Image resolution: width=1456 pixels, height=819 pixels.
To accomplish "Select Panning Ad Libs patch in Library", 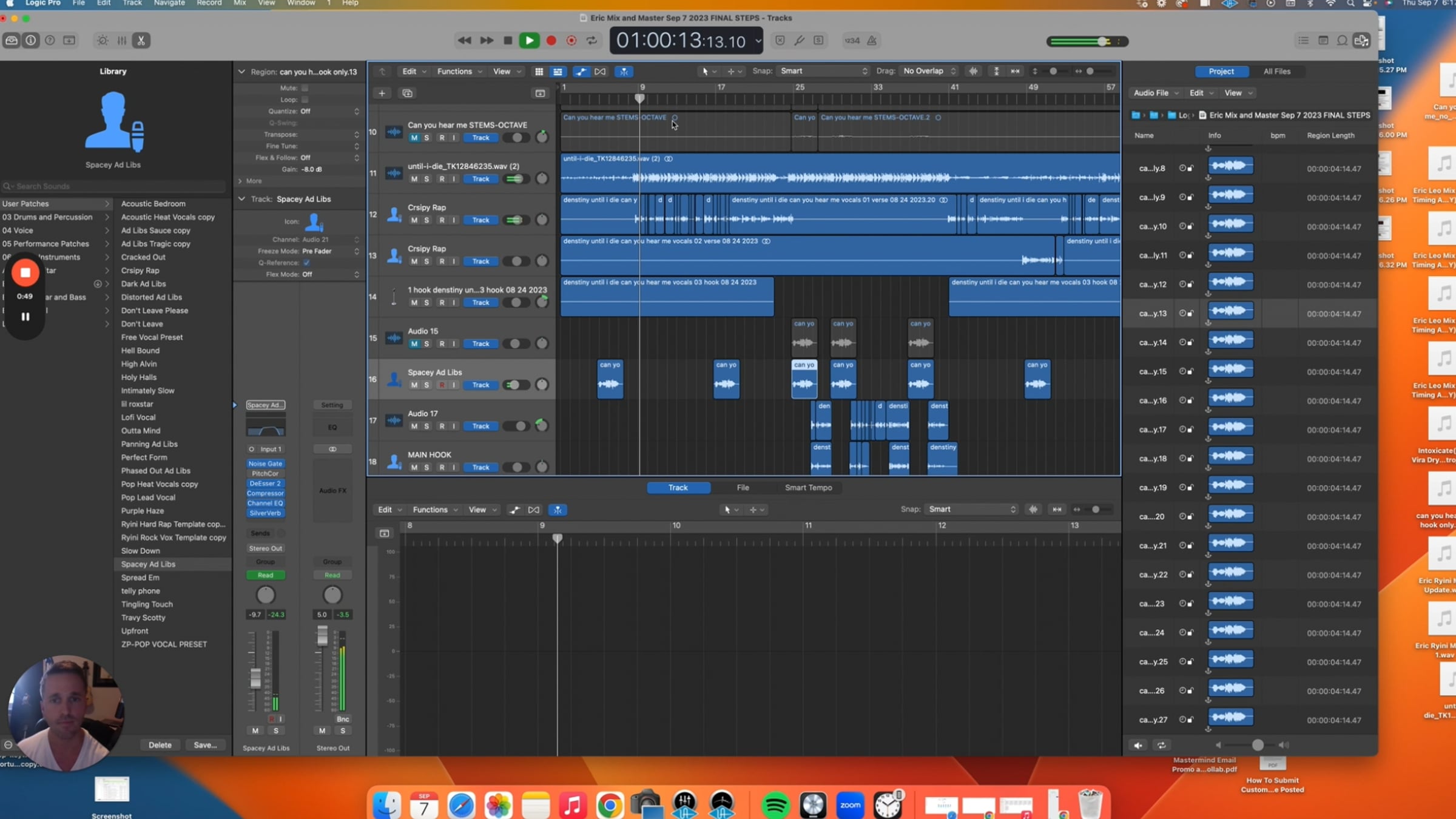I will coord(149,444).
